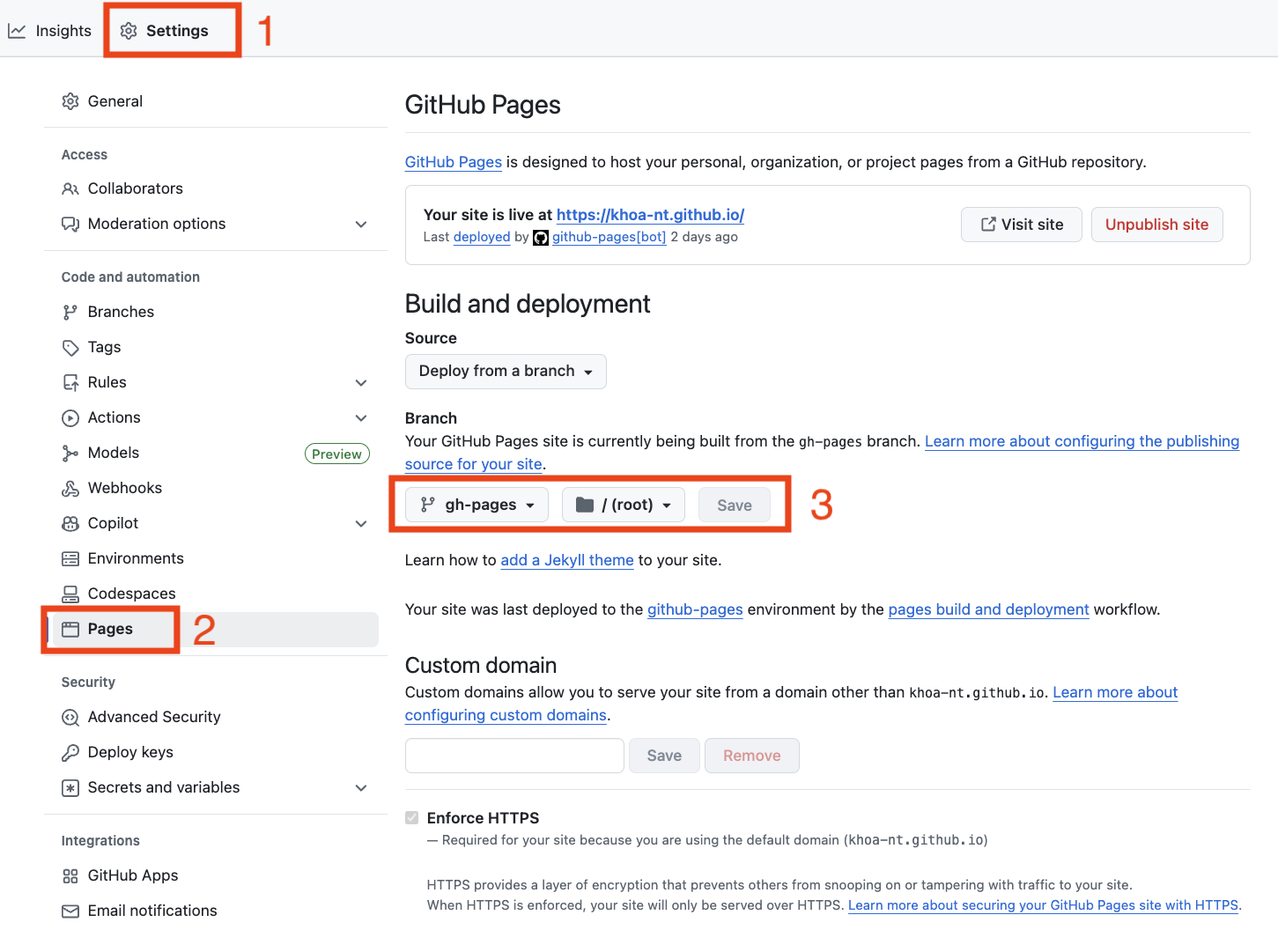Click the Codespaces icon in sidebar
The image size is (1278, 952).
70,594
